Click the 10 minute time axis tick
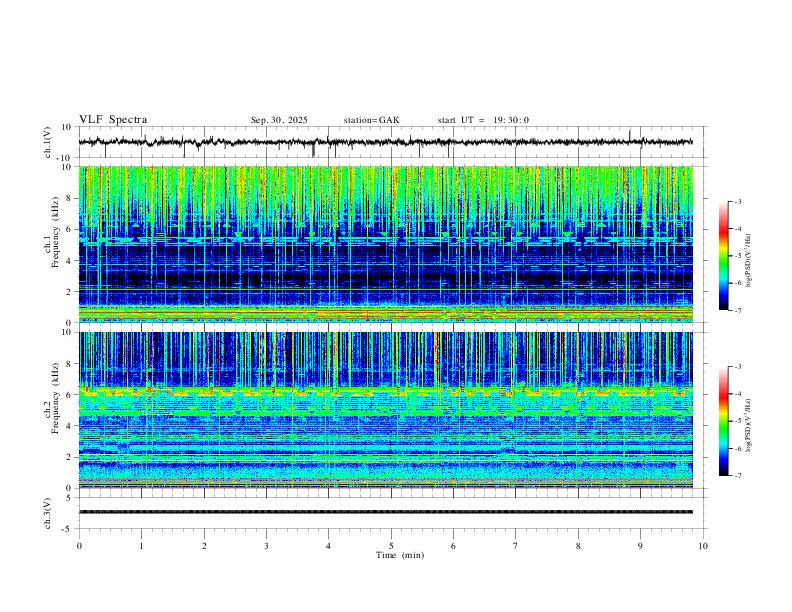This screenshot has height=612, width=792. point(703,546)
